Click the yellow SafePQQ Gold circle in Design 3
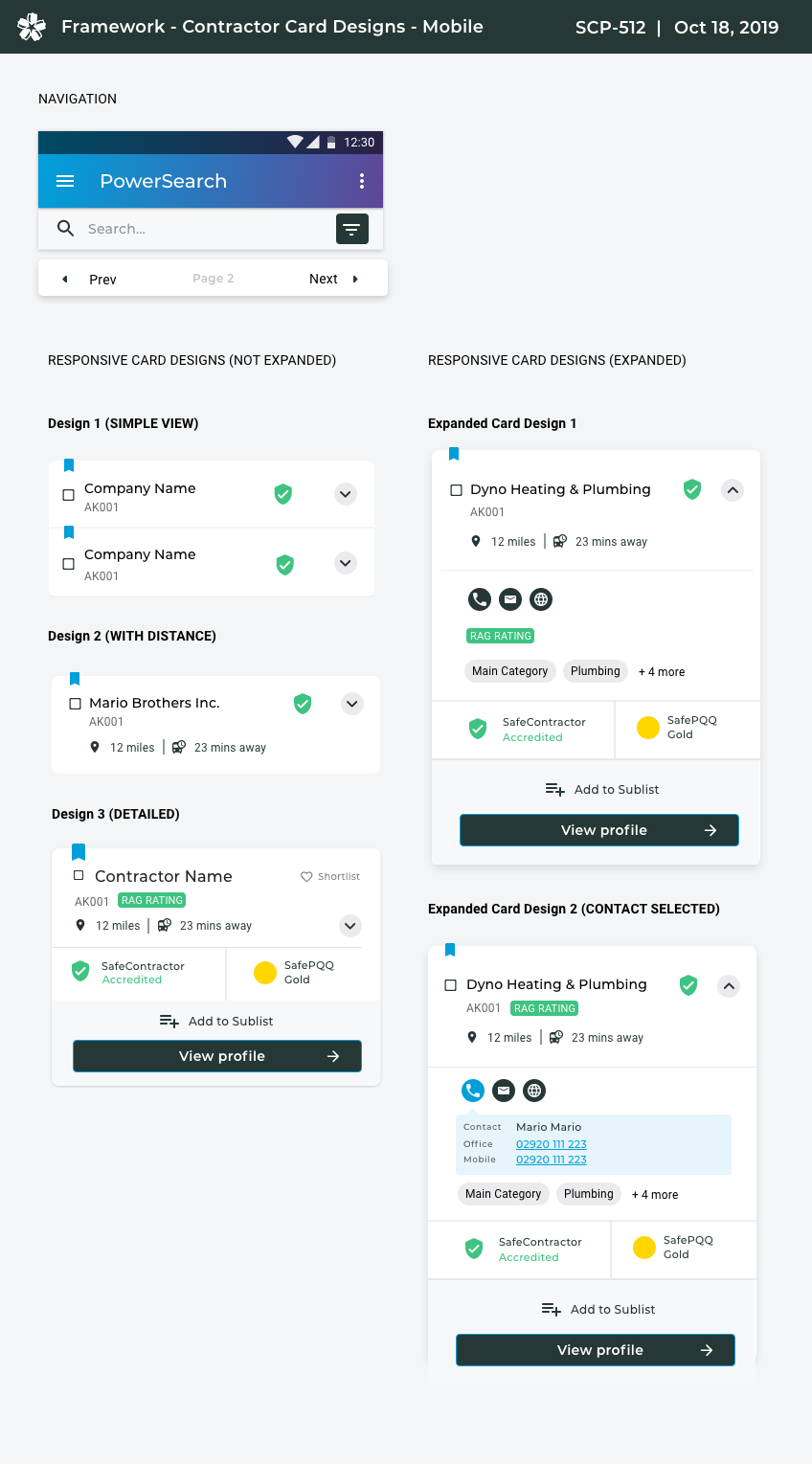 [x=265, y=973]
